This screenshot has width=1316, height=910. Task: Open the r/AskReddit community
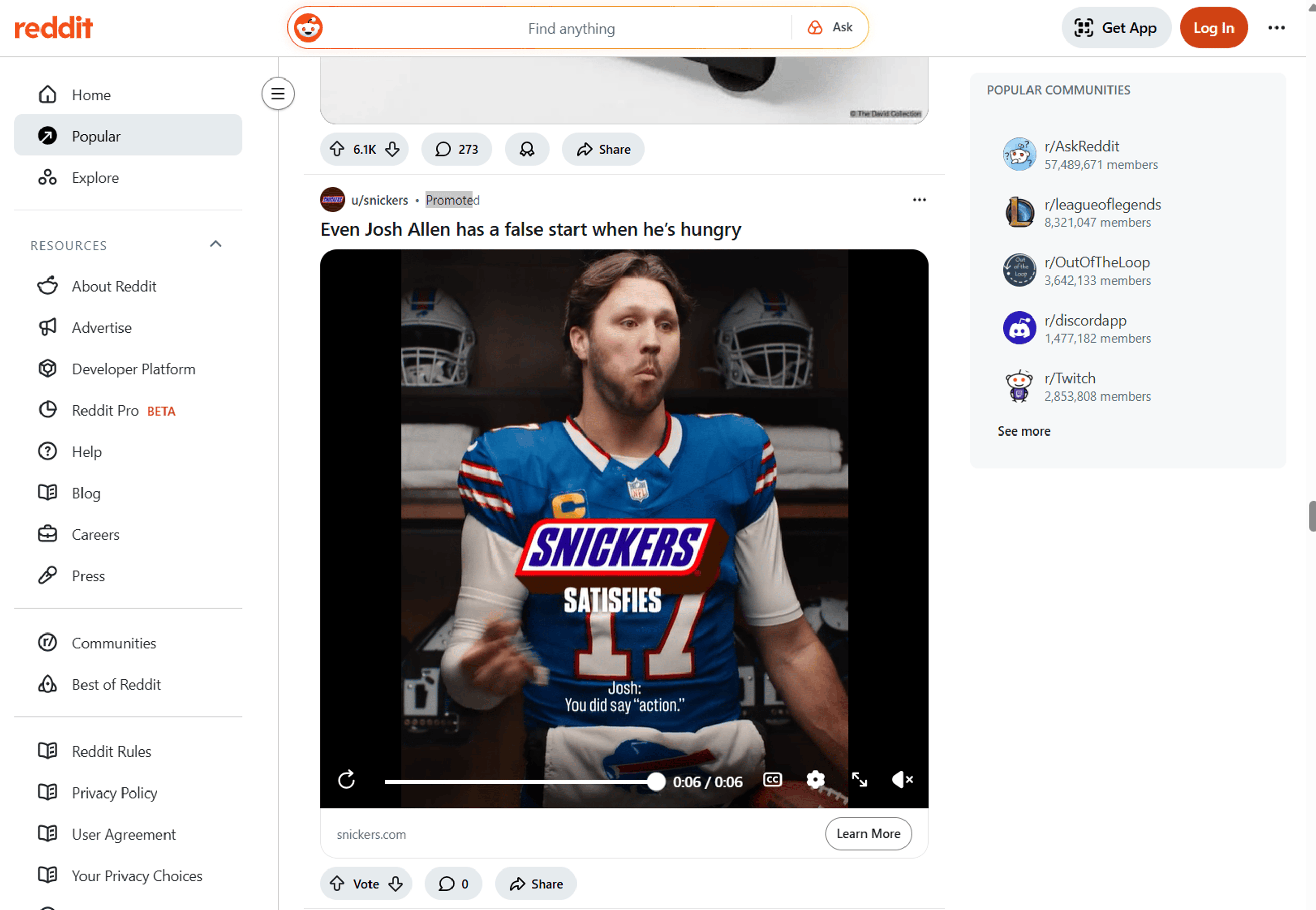click(1081, 146)
